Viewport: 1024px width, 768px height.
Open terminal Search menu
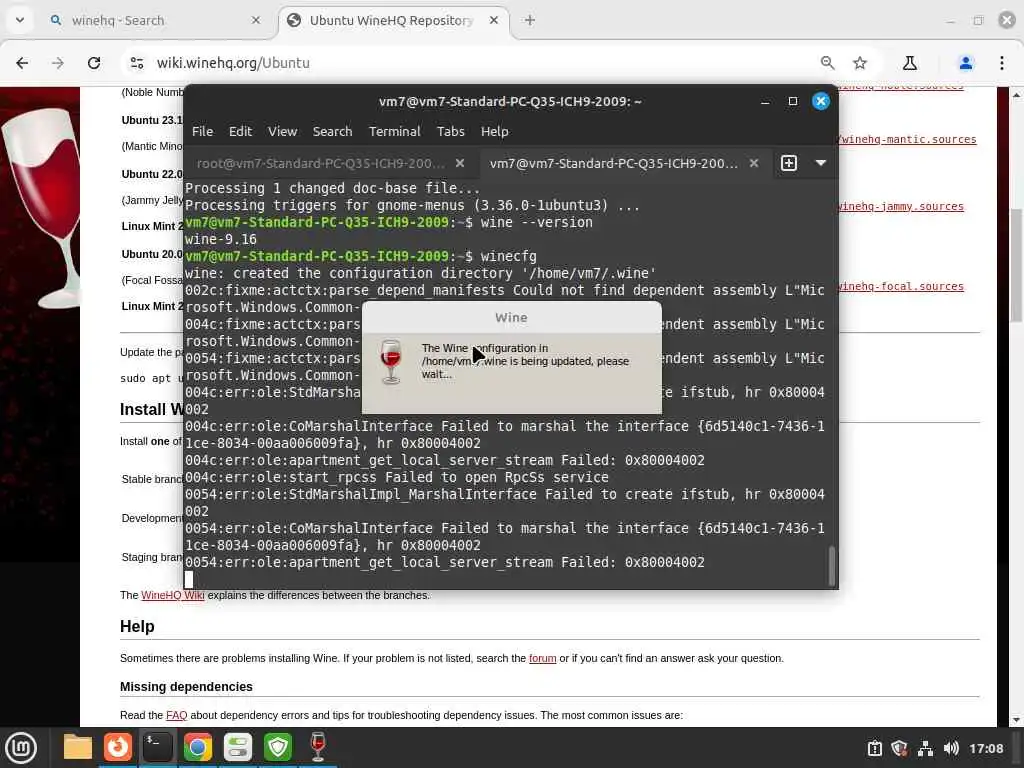[x=332, y=131]
